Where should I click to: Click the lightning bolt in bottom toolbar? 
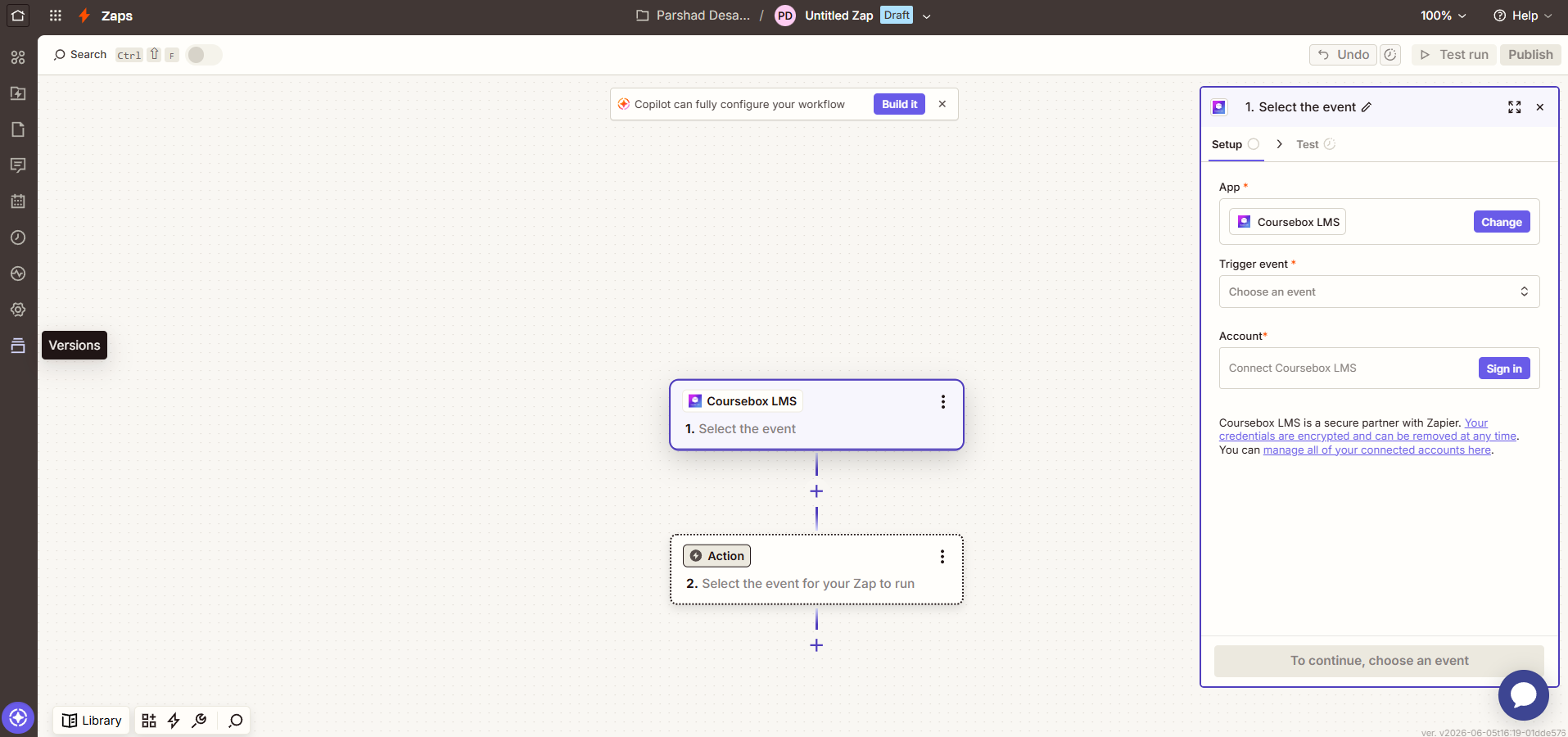pos(174,721)
